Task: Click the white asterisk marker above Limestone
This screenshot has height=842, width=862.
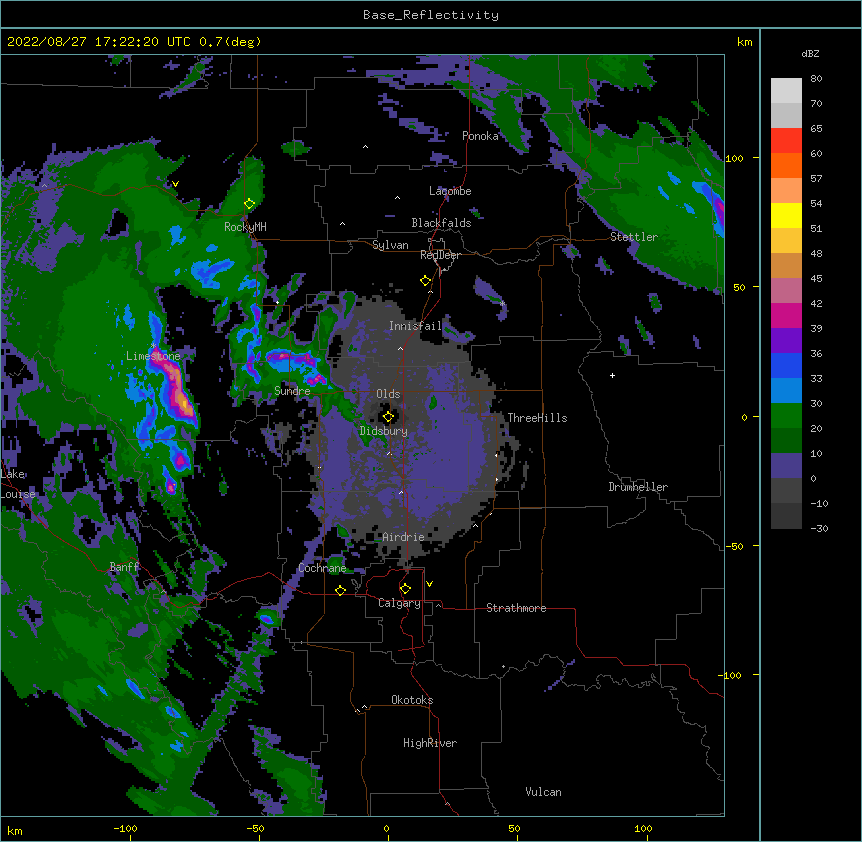Action: (x=153, y=345)
